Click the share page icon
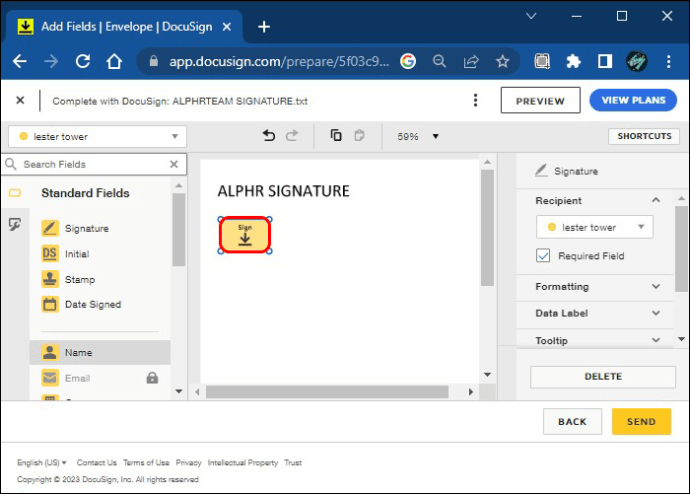This screenshot has width=690, height=494. [x=471, y=61]
